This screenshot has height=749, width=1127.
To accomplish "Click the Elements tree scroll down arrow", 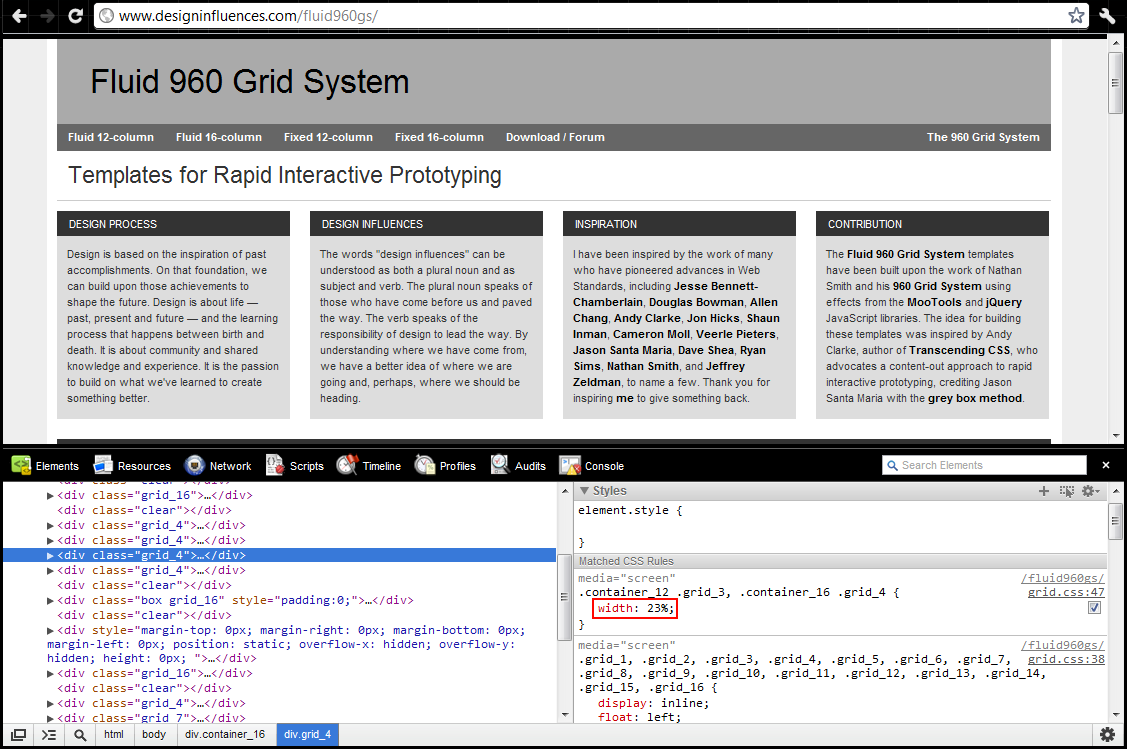I will point(565,715).
